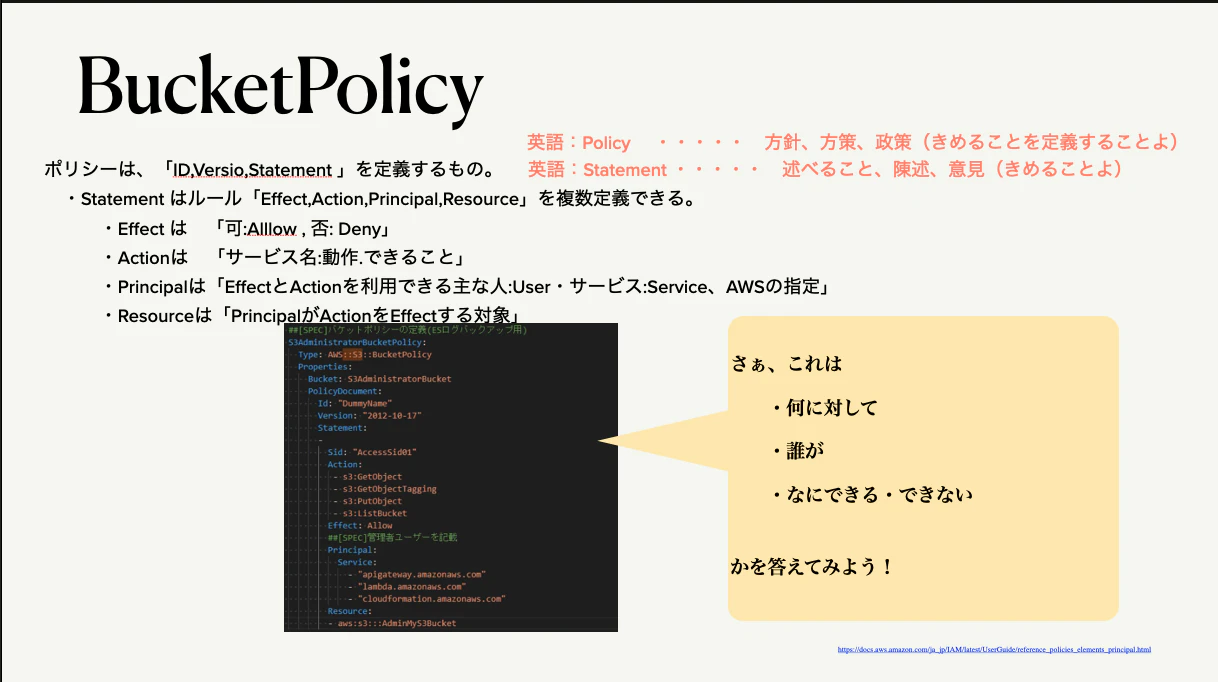The width and height of the screenshot is (1218, 682).
Task: Click the 's3:ListBucket' code line
Action: tap(370, 513)
